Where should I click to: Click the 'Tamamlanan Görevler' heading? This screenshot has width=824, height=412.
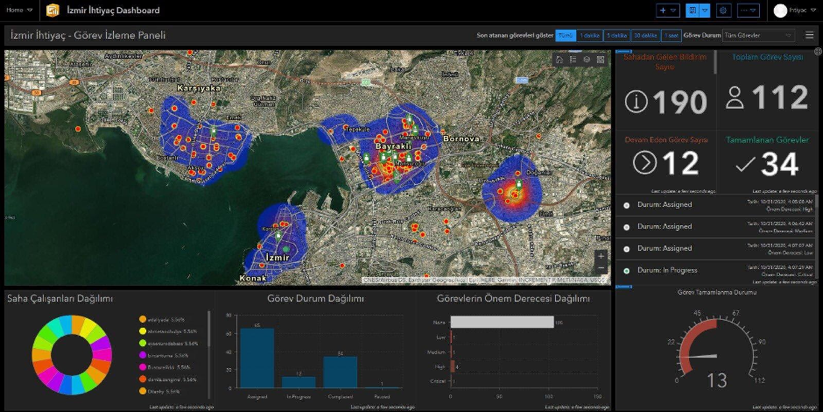(x=767, y=140)
